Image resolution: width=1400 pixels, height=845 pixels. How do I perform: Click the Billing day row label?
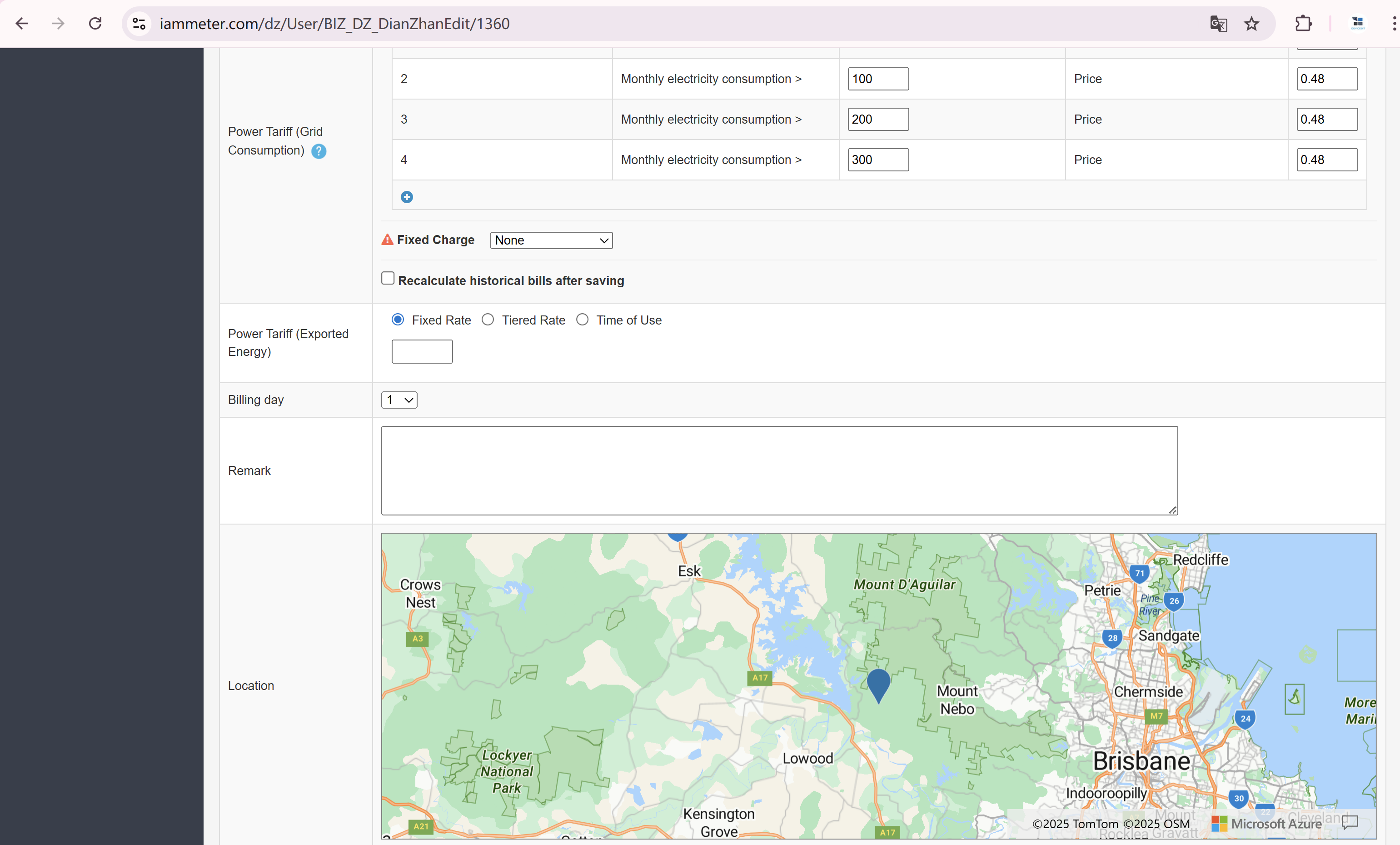(256, 400)
